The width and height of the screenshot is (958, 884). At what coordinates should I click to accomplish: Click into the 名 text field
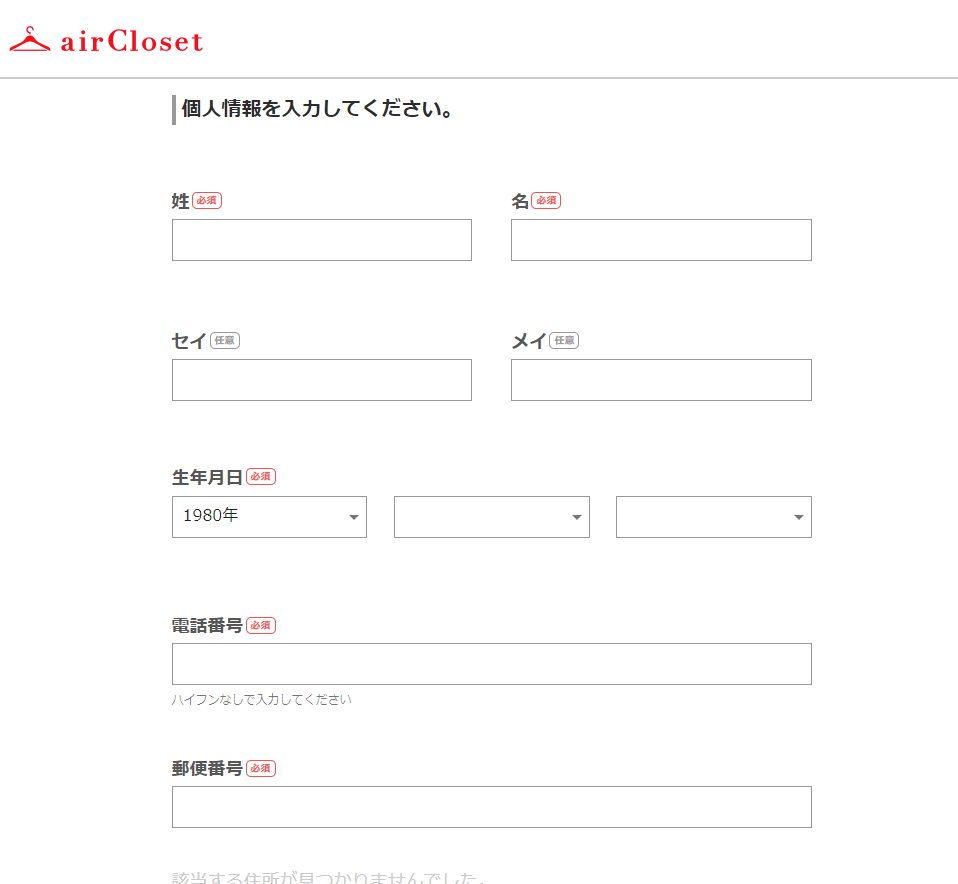point(660,240)
